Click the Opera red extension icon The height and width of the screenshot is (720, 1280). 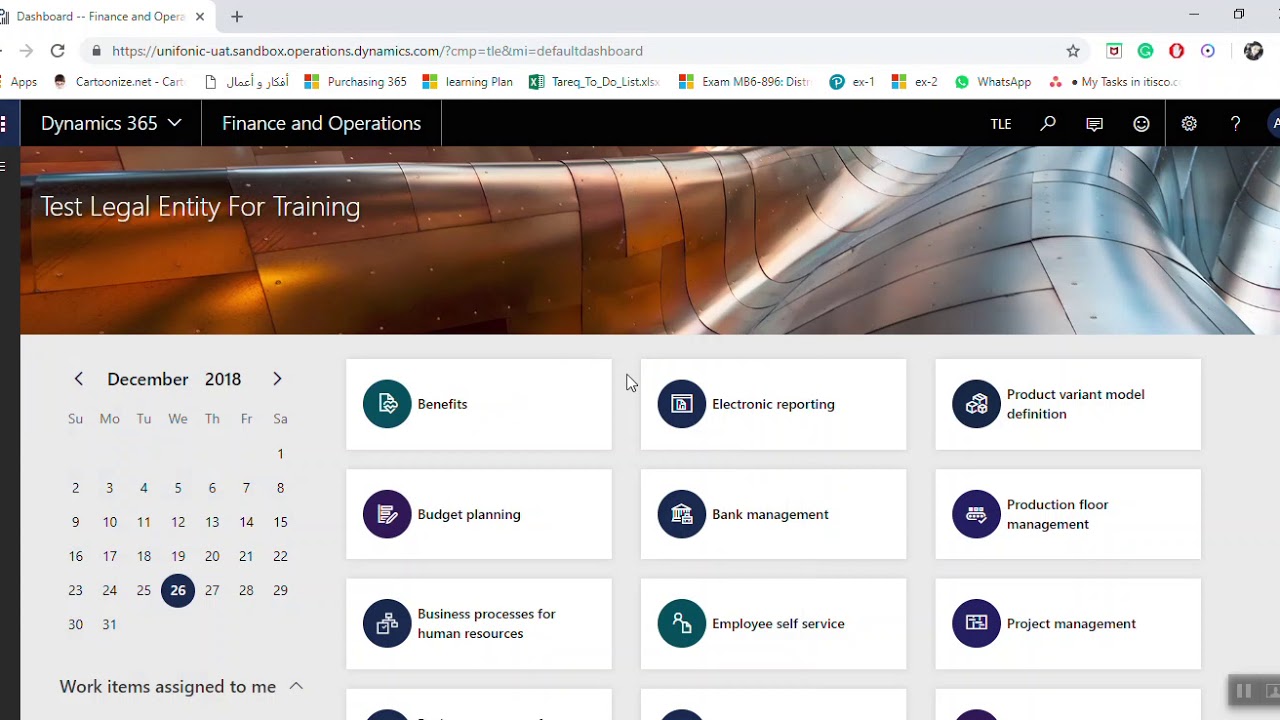pos(1177,51)
